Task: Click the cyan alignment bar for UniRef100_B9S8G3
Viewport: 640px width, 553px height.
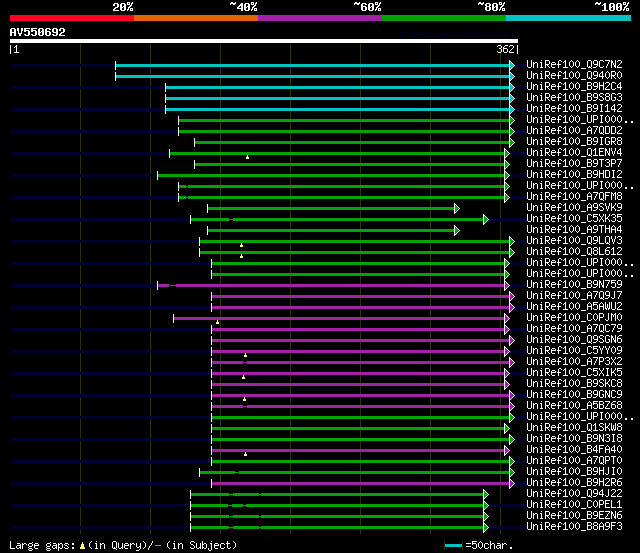Action: 338,98
